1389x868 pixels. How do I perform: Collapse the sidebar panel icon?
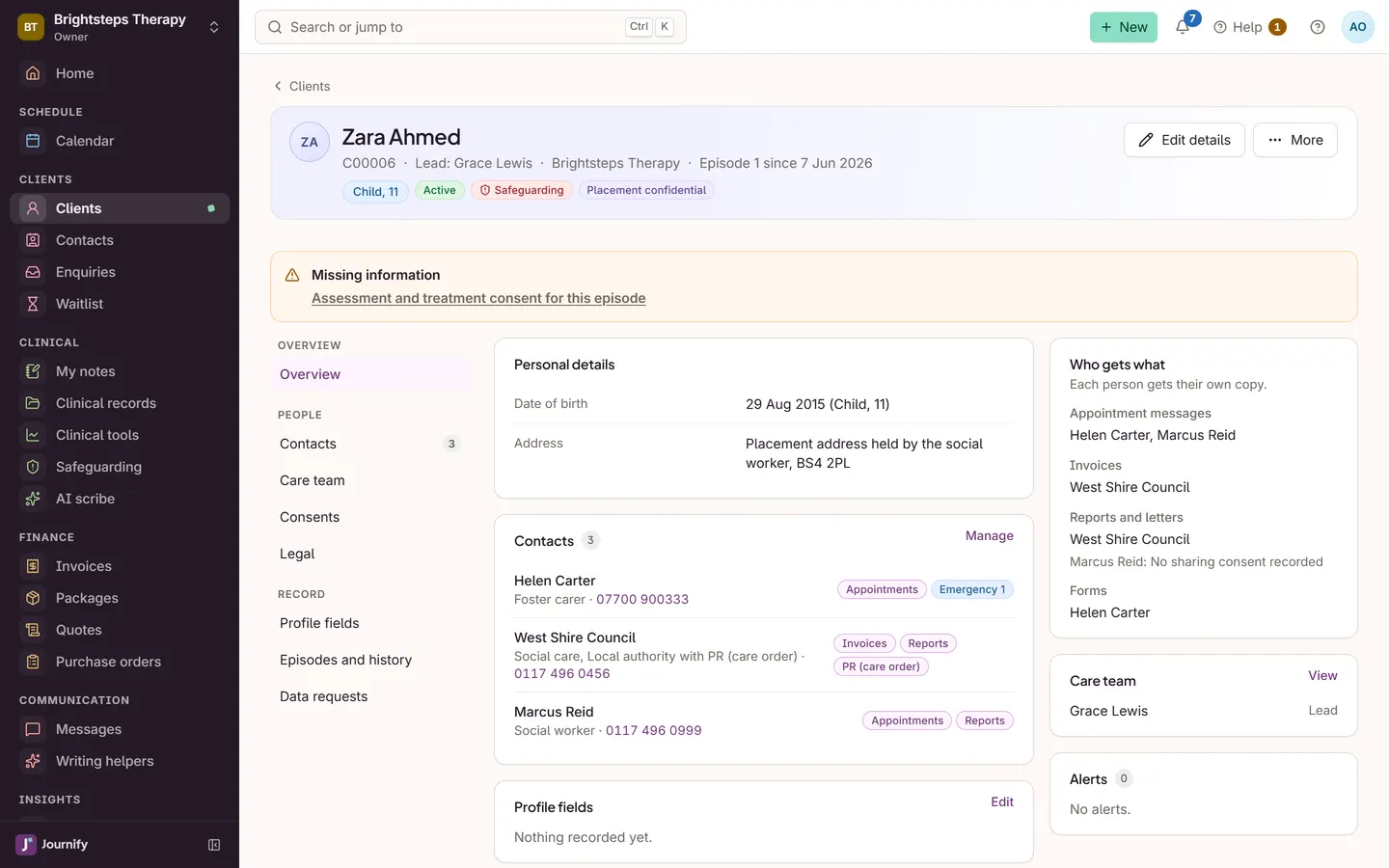[x=214, y=845]
